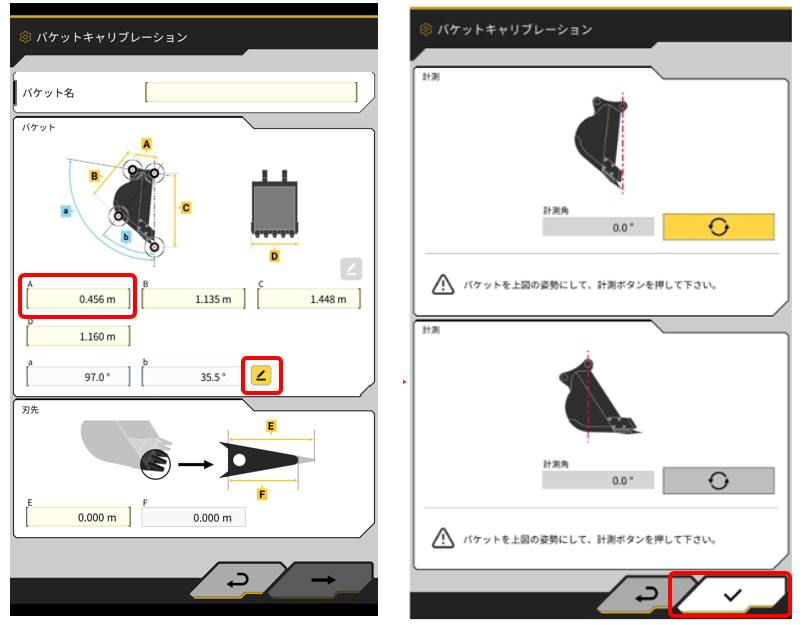Click the back arrow on the left screen
The height and width of the screenshot is (625, 808).
click(x=238, y=581)
